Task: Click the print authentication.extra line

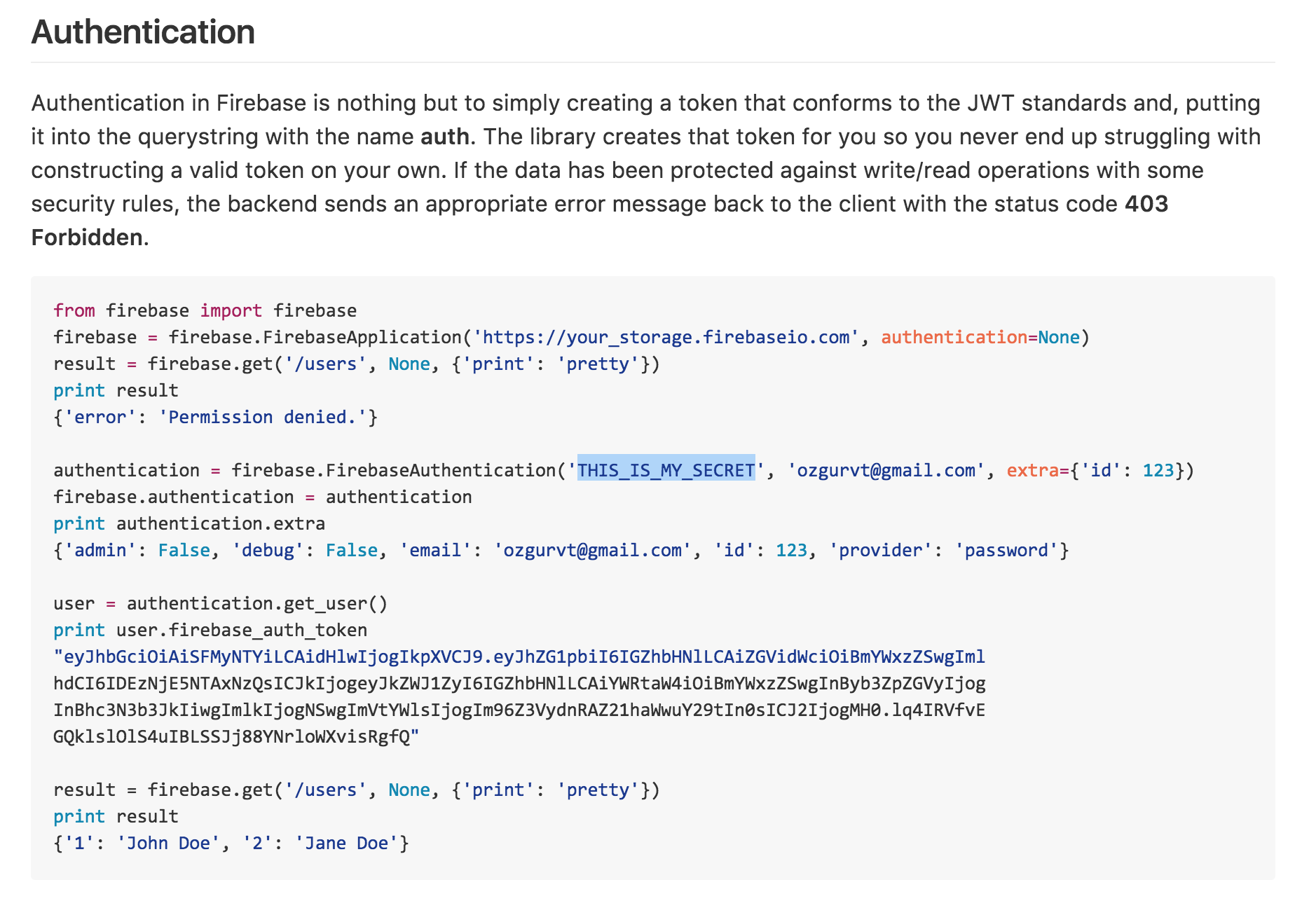Action: coord(189,524)
